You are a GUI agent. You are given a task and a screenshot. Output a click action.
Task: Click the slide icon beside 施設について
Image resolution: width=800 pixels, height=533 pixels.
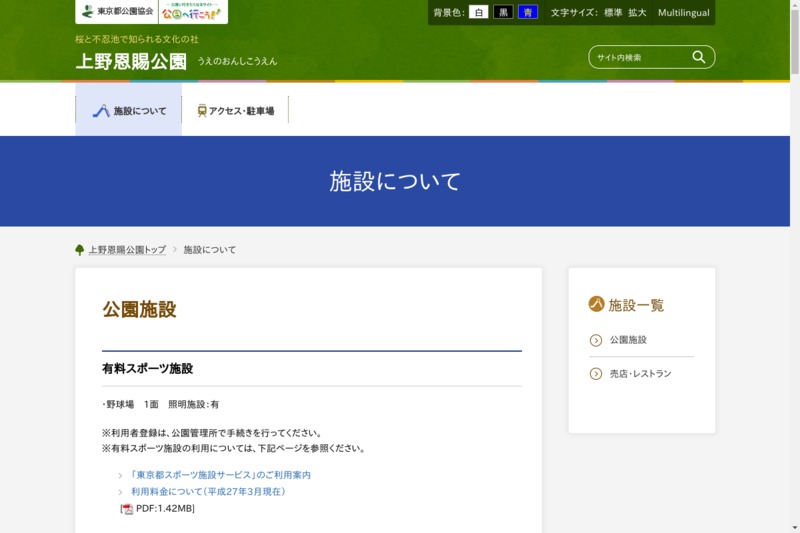point(101,111)
